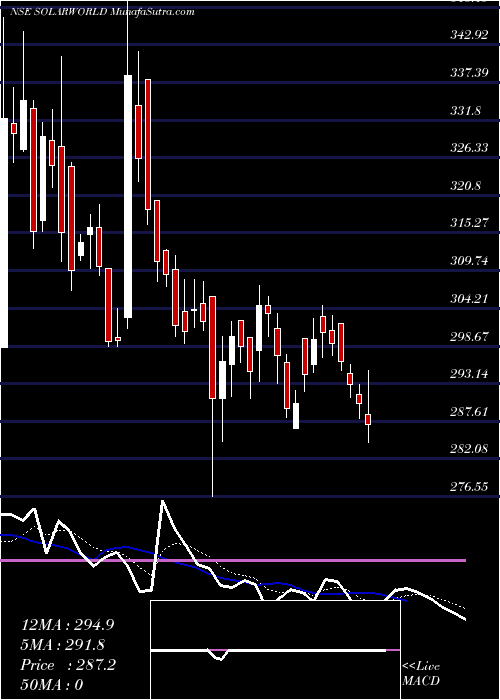The width and height of the screenshot is (500, 700).
Task: Select the 293.14 price axis label
Action: point(470,374)
